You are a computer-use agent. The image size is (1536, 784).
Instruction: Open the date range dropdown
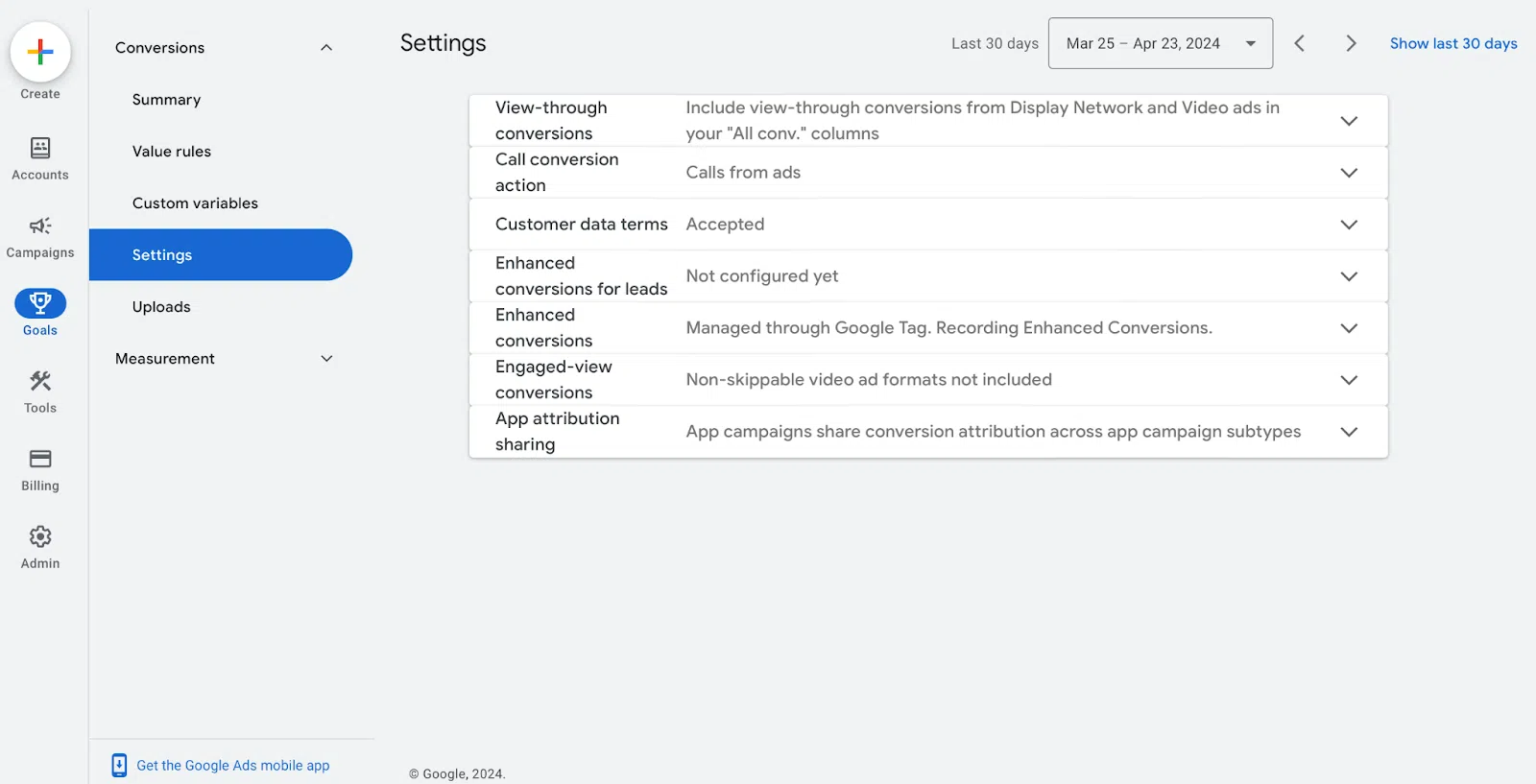pos(1160,43)
